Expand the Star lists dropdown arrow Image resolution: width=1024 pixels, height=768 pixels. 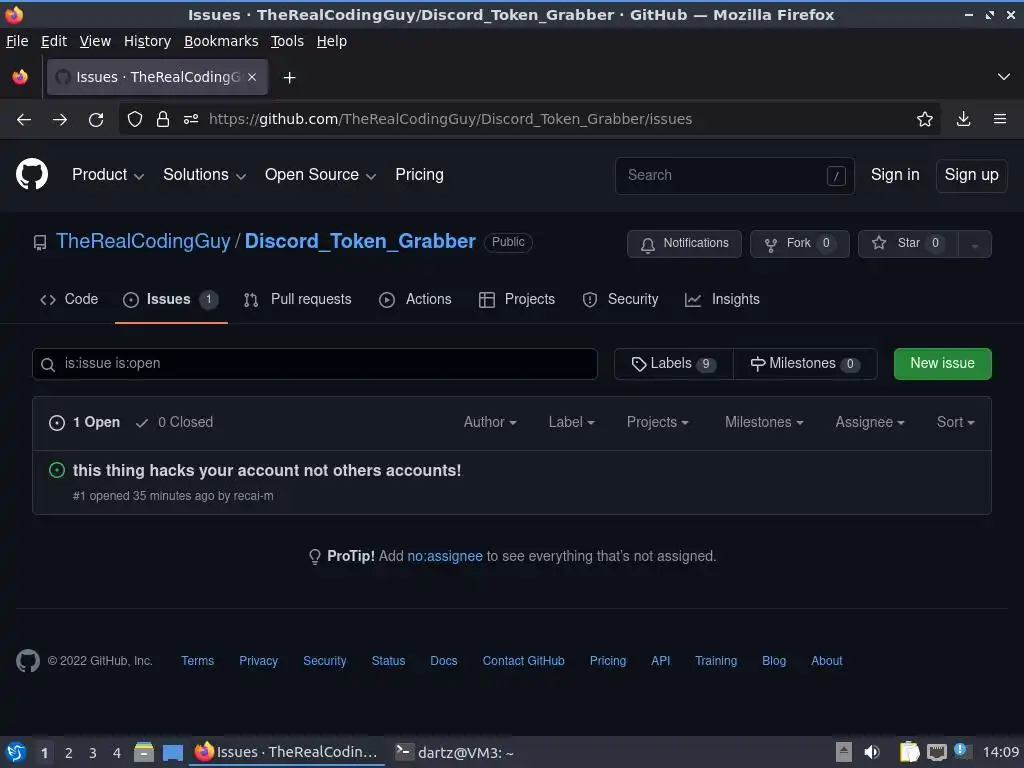[x=974, y=244]
